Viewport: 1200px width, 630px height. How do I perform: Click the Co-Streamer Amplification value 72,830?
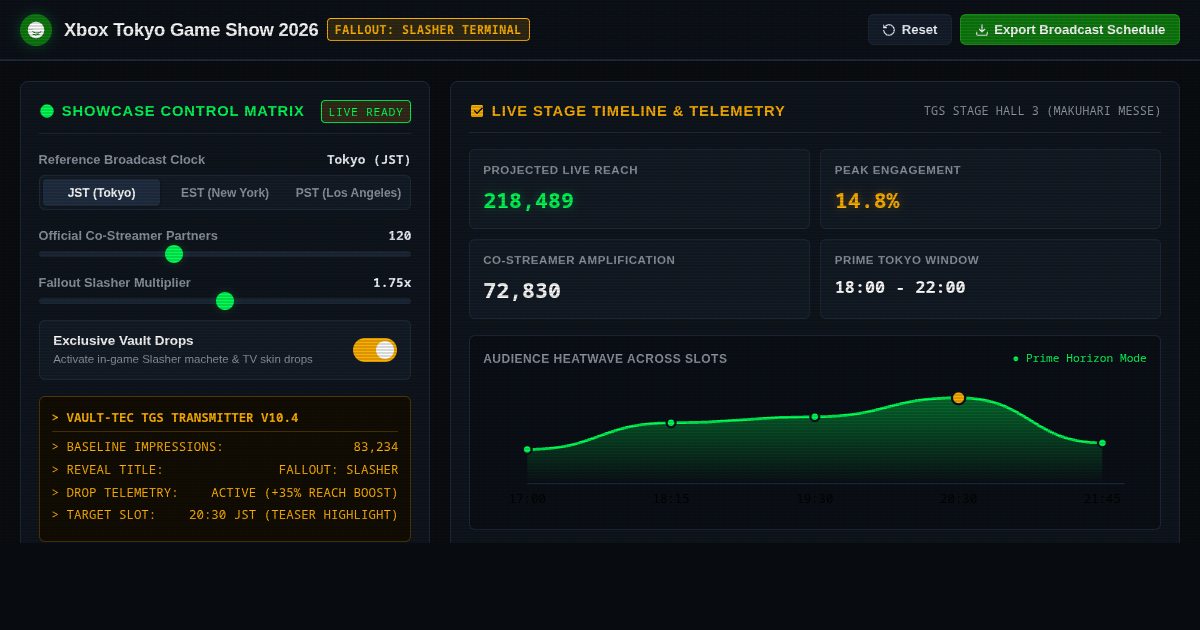[x=522, y=291]
